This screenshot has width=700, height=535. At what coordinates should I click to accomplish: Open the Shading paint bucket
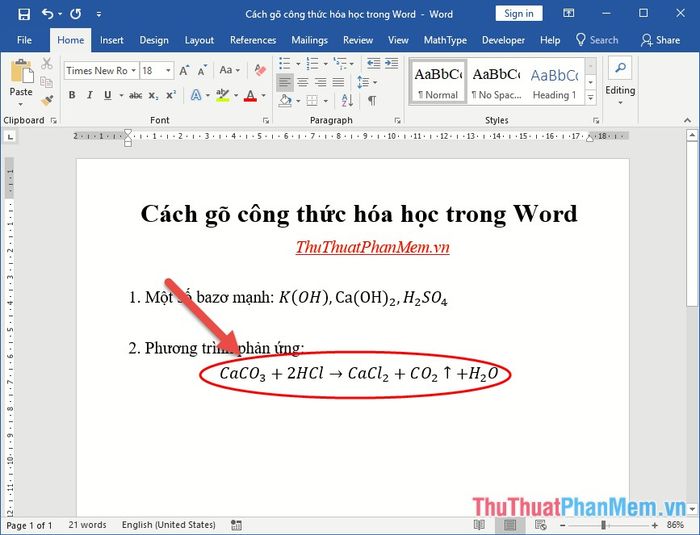(x=285, y=101)
